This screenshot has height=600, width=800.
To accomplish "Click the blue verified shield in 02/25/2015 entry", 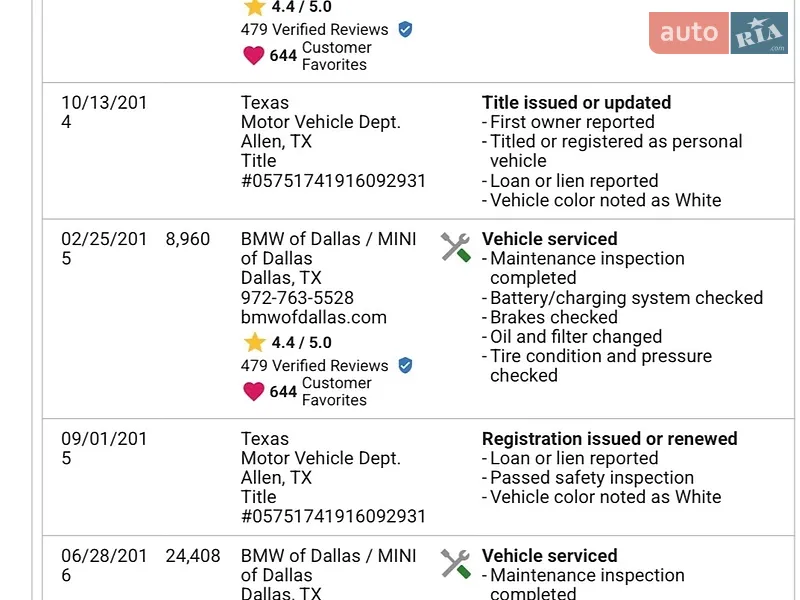I will (x=406, y=365).
